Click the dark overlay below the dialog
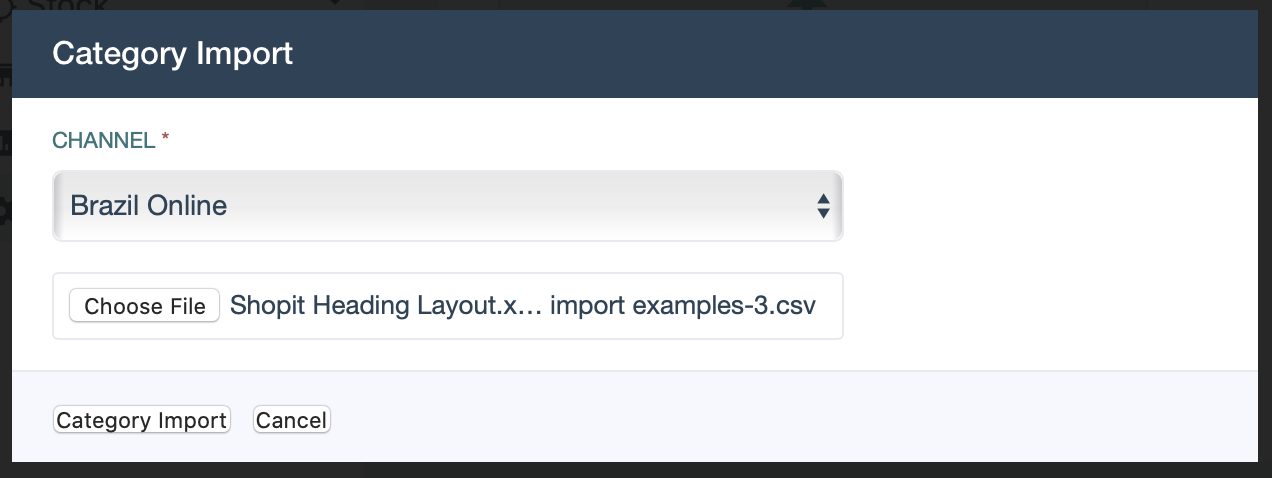 (634, 470)
